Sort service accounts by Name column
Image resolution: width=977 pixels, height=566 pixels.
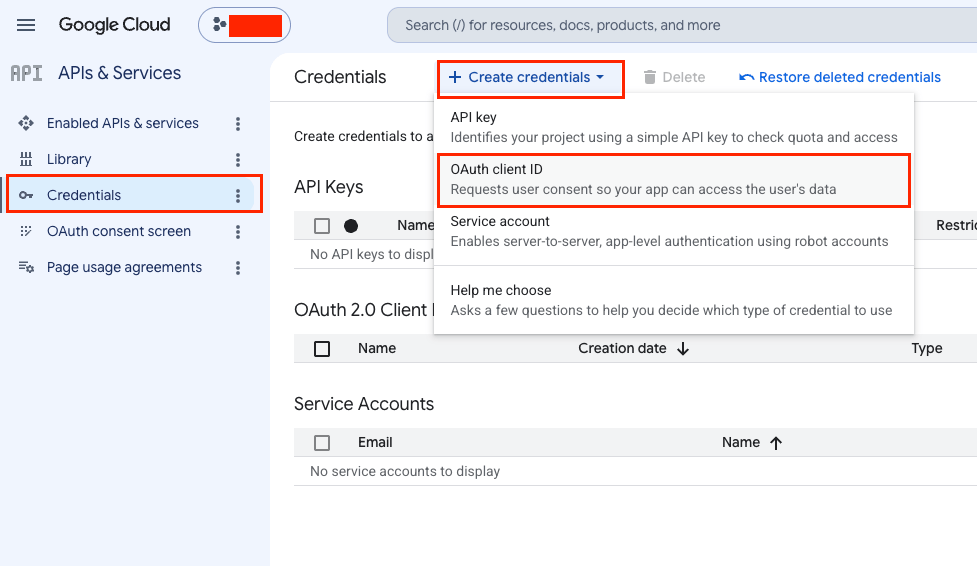tap(741, 443)
